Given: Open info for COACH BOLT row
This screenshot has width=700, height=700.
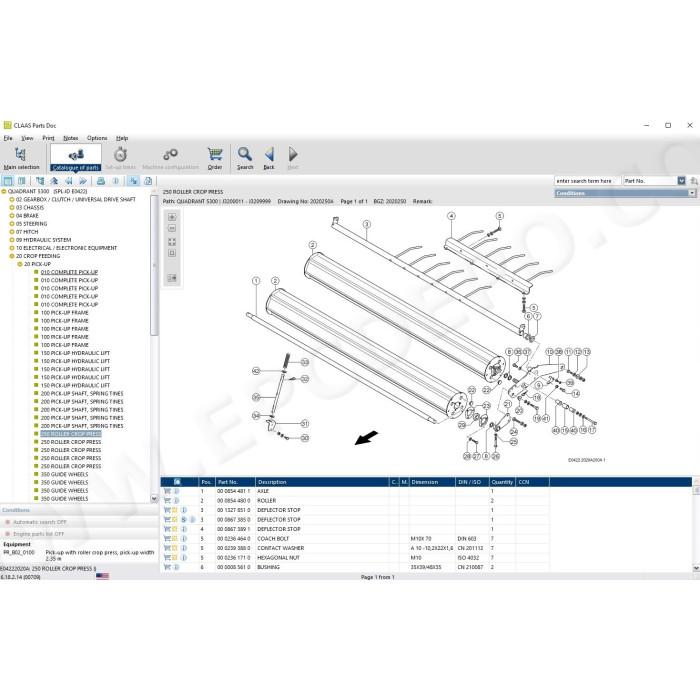Looking at the screenshot, I should point(183,538).
